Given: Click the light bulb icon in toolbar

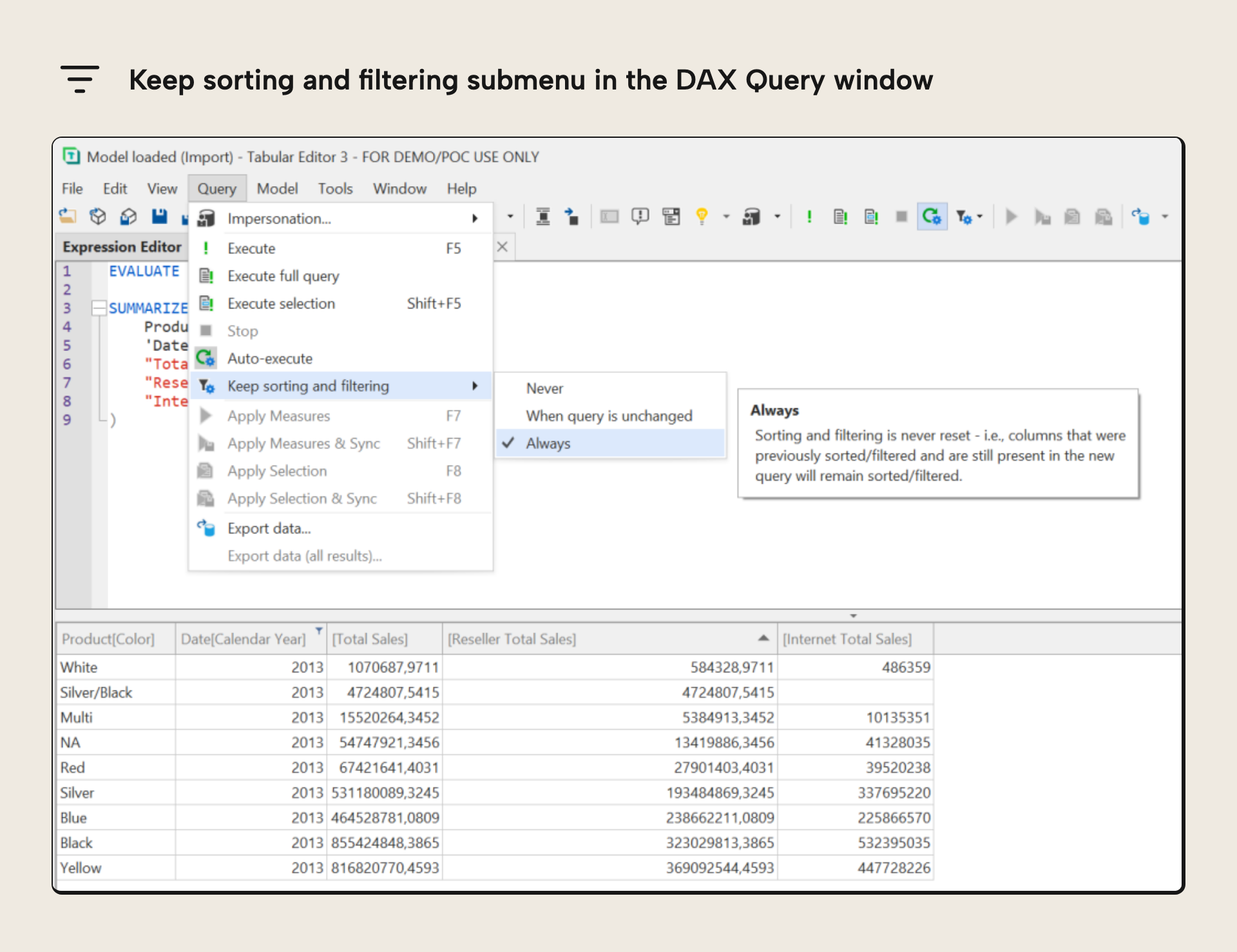Looking at the screenshot, I should point(702,217).
